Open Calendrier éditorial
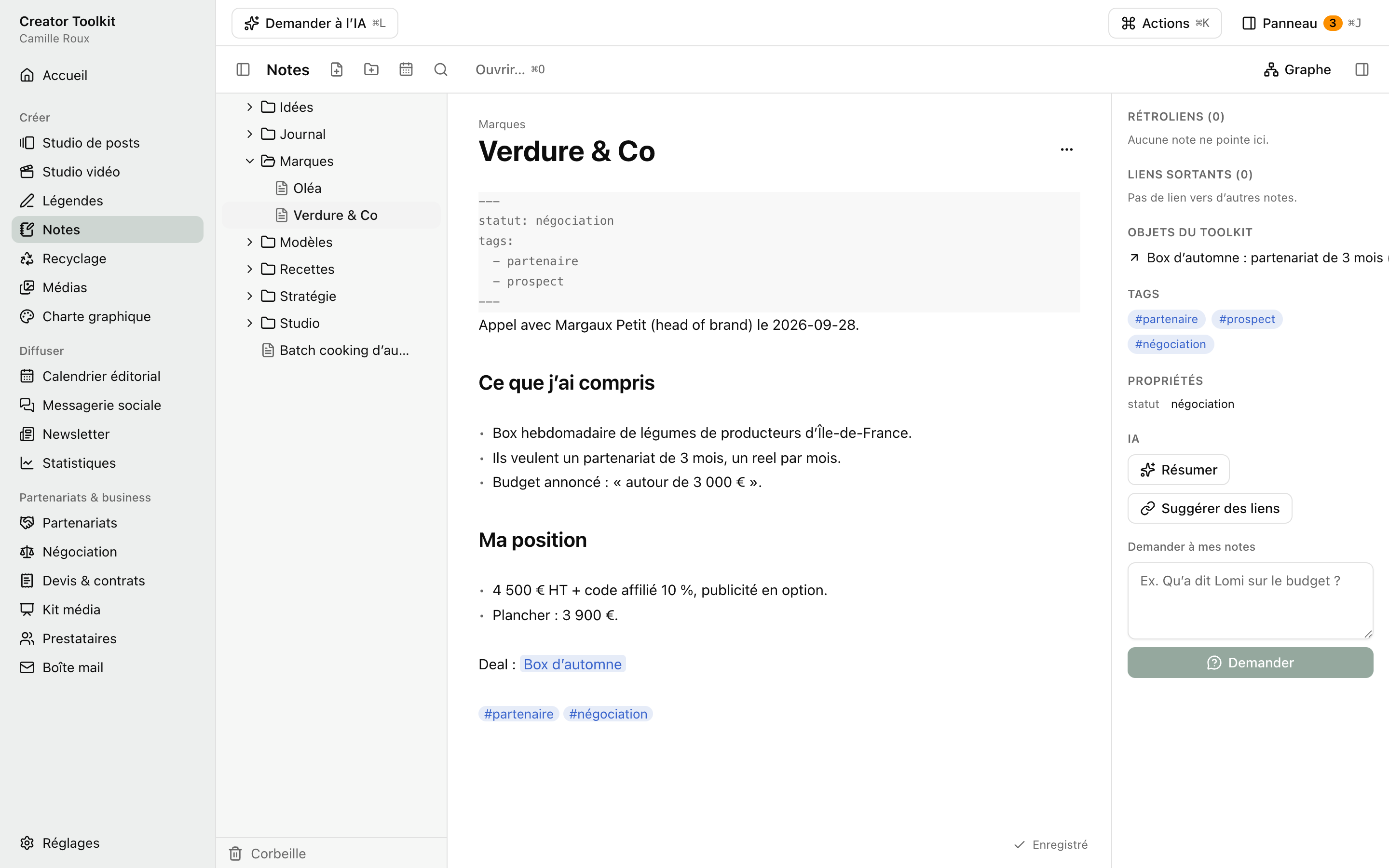The height and width of the screenshot is (868, 1389). click(x=108, y=376)
